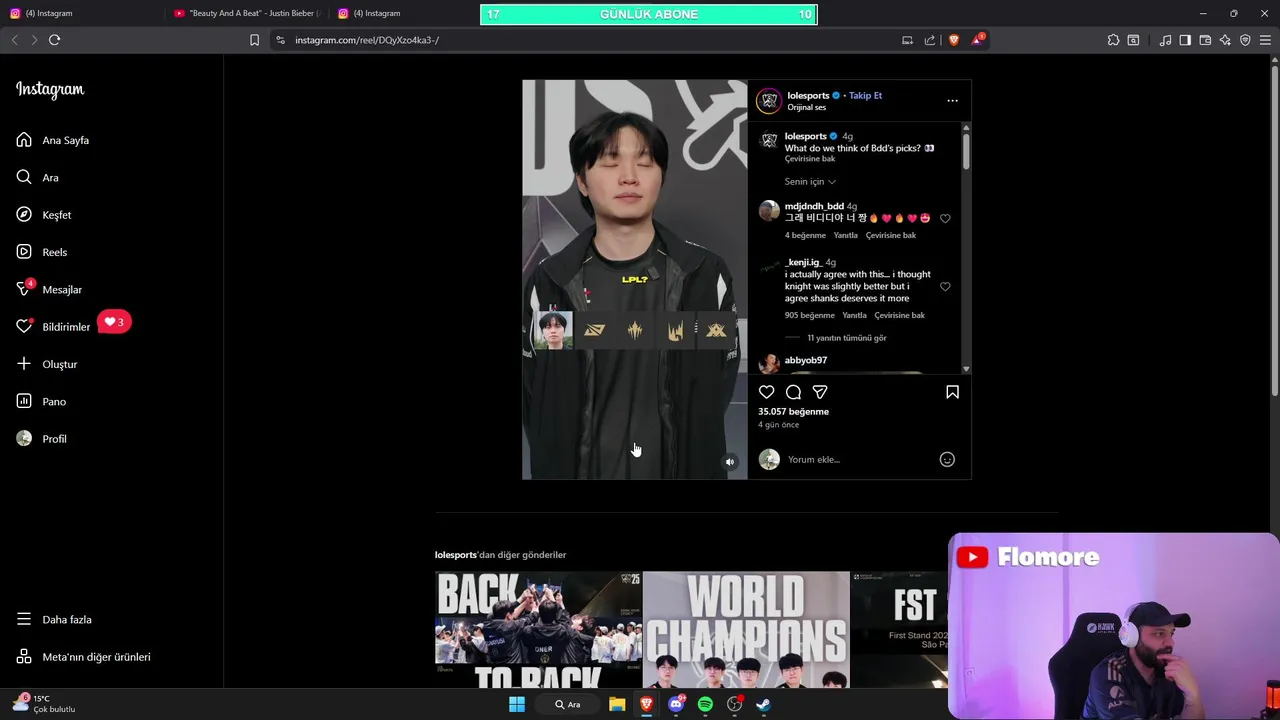This screenshot has width=1280, height=720.
Task: Bookmark this page in the address bar
Action: click(x=254, y=40)
